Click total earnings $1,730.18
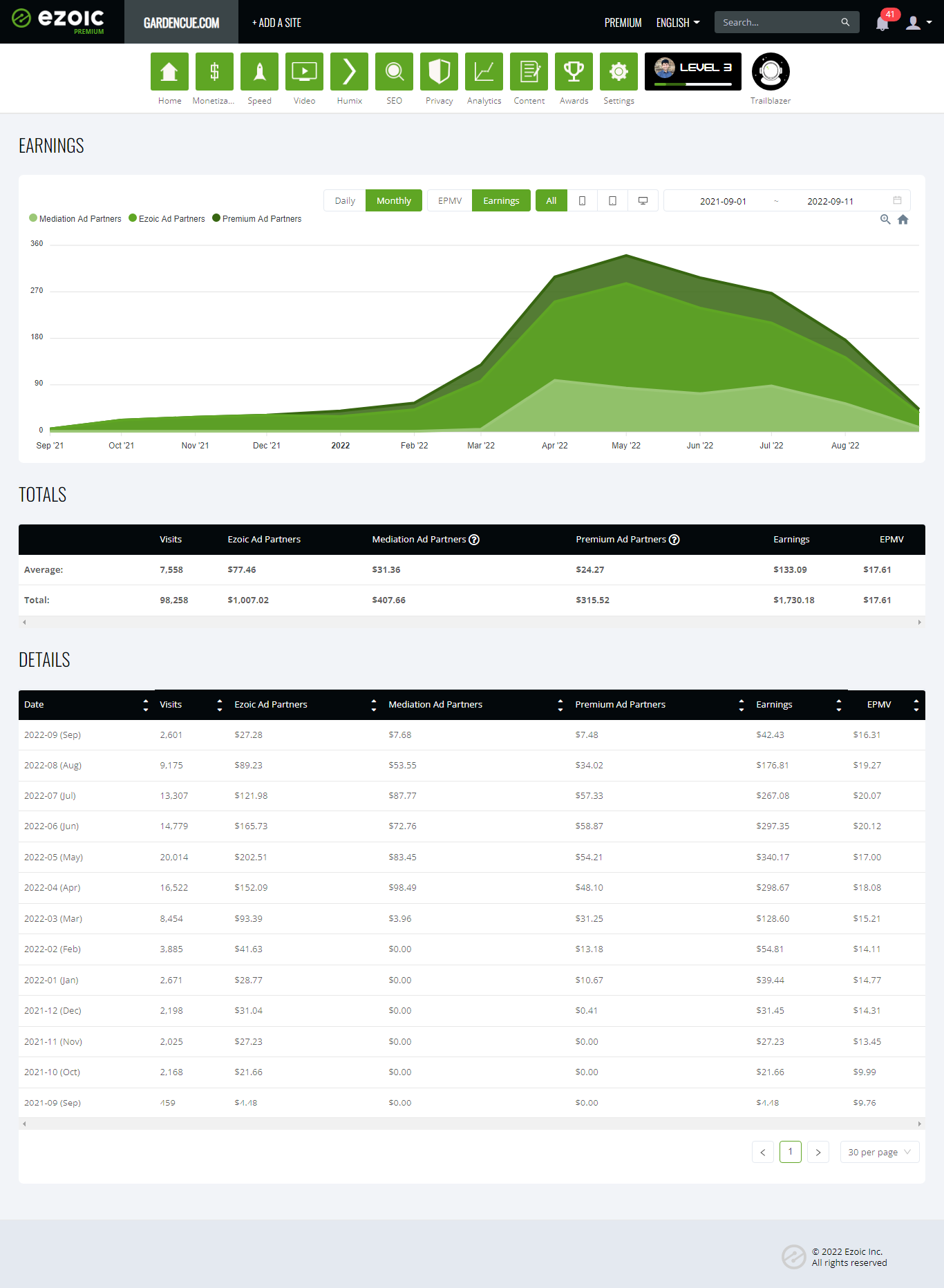The width and height of the screenshot is (944, 1288). point(794,600)
